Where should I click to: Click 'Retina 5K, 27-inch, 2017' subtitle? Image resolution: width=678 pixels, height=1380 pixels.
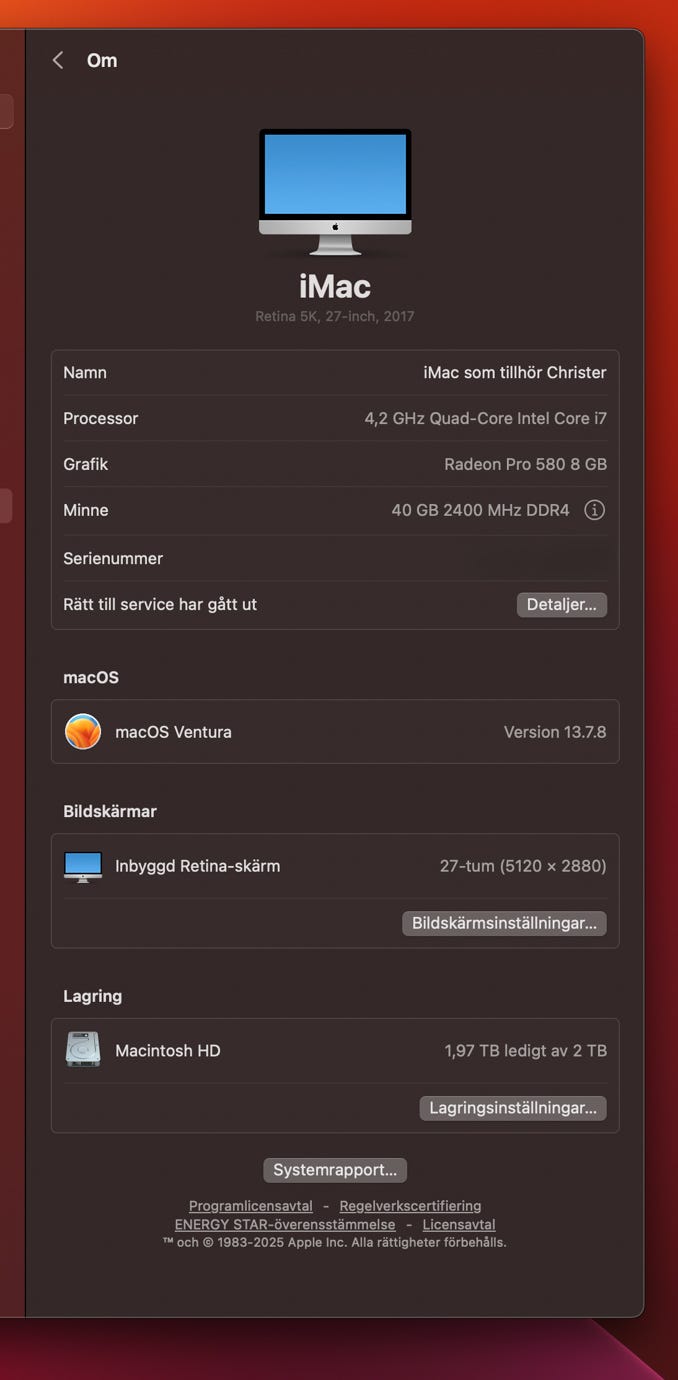coord(335,316)
